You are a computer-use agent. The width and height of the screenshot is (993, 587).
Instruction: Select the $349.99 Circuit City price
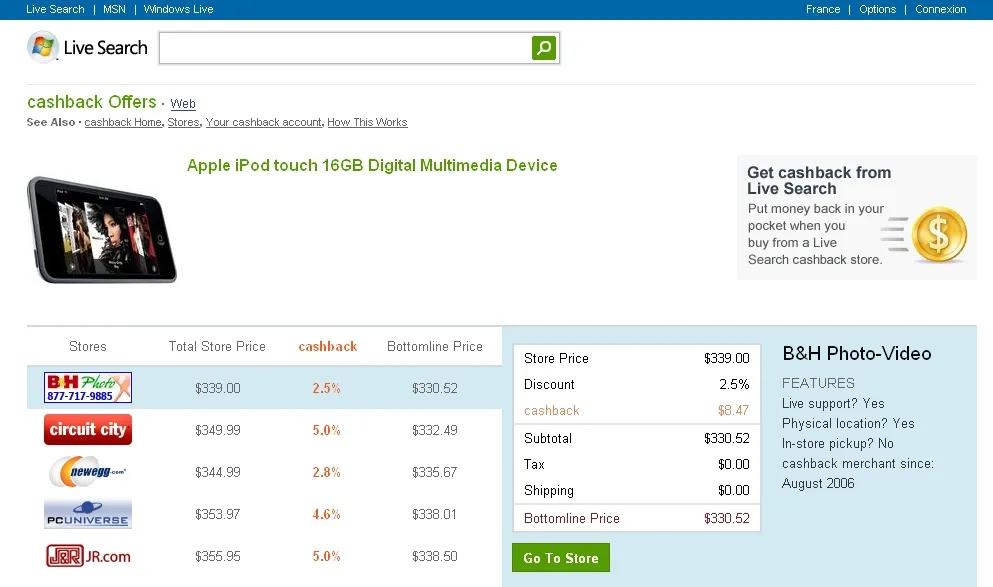click(218, 430)
